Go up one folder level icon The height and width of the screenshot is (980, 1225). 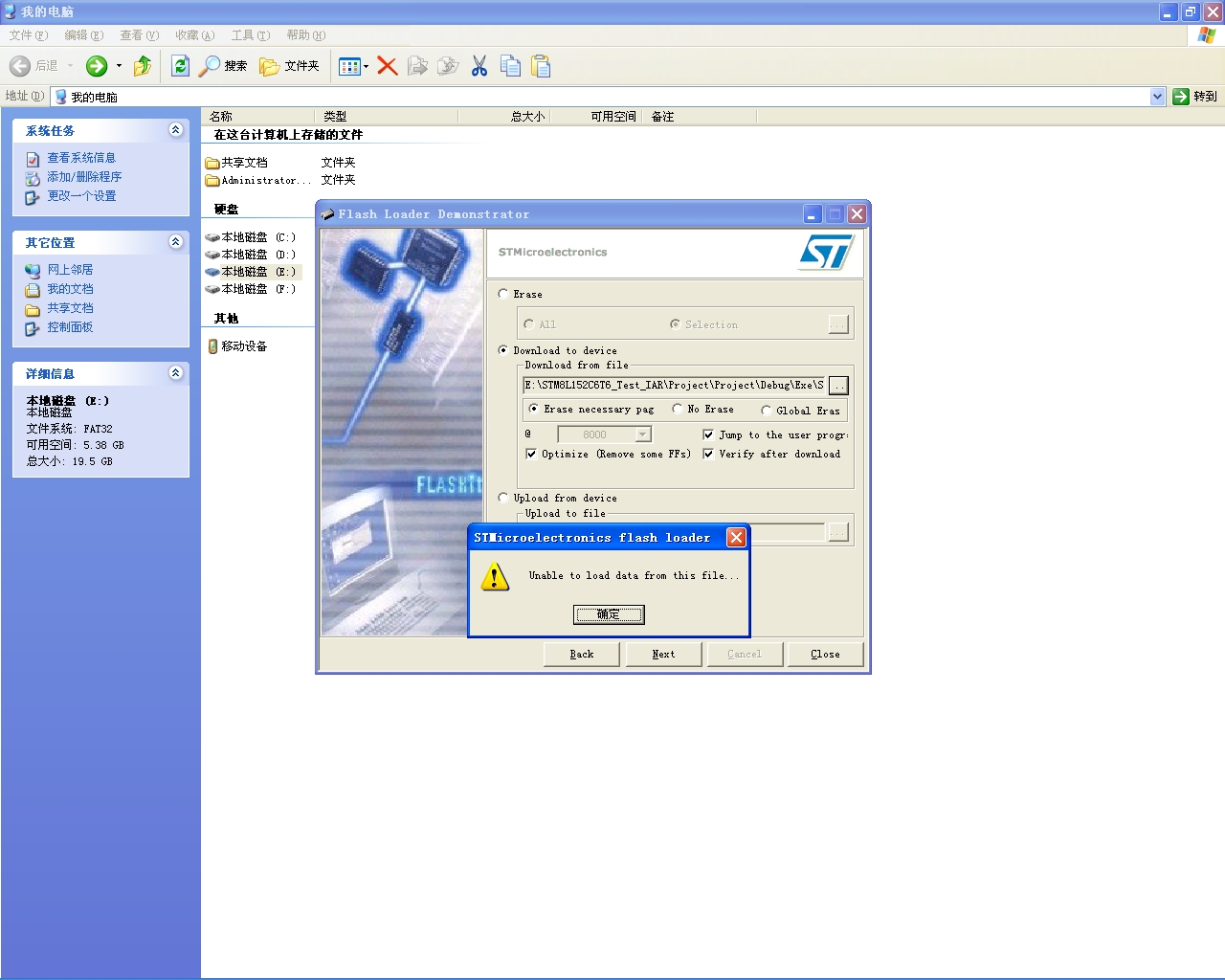143,66
